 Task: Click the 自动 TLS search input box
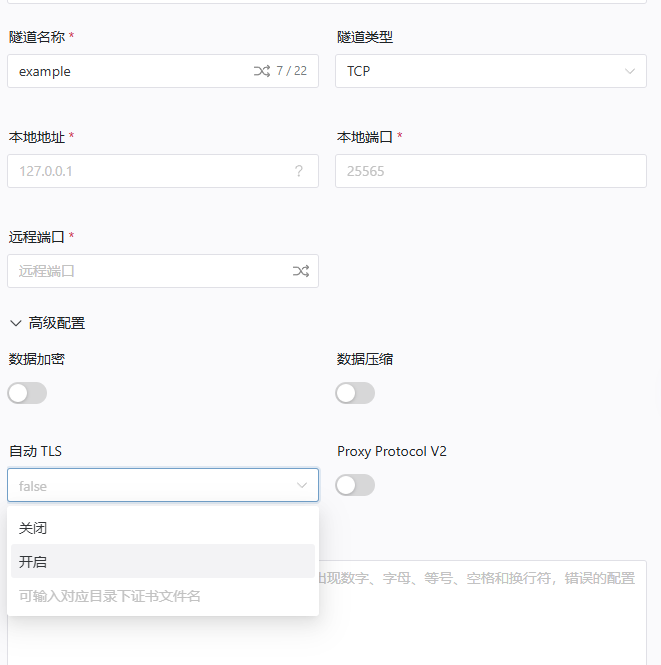pos(150,486)
